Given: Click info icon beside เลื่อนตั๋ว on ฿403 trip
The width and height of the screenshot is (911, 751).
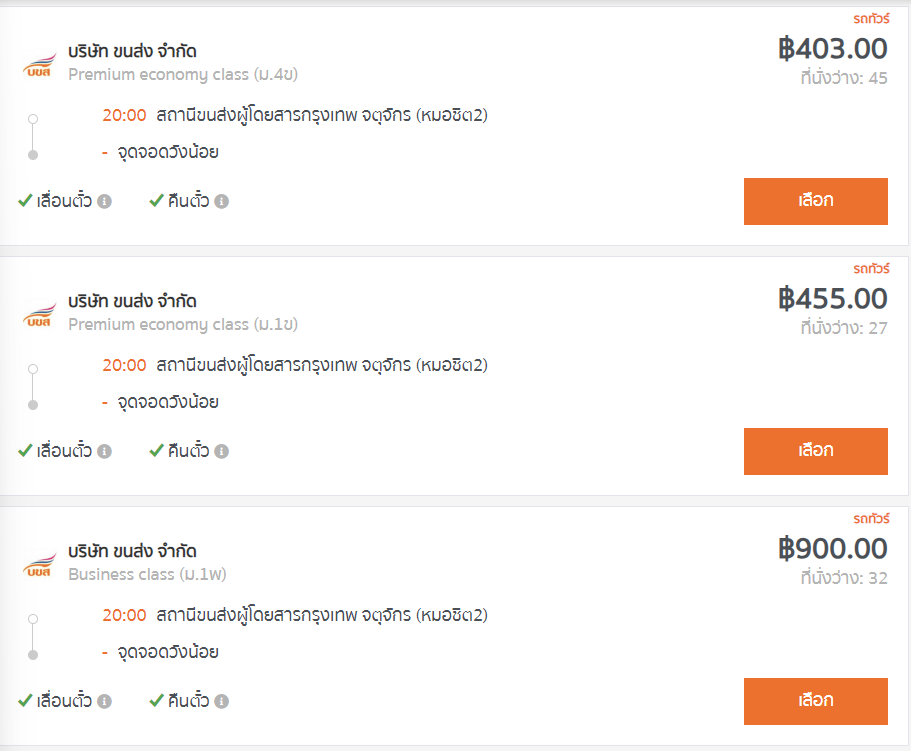Looking at the screenshot, I should (105, 201).
